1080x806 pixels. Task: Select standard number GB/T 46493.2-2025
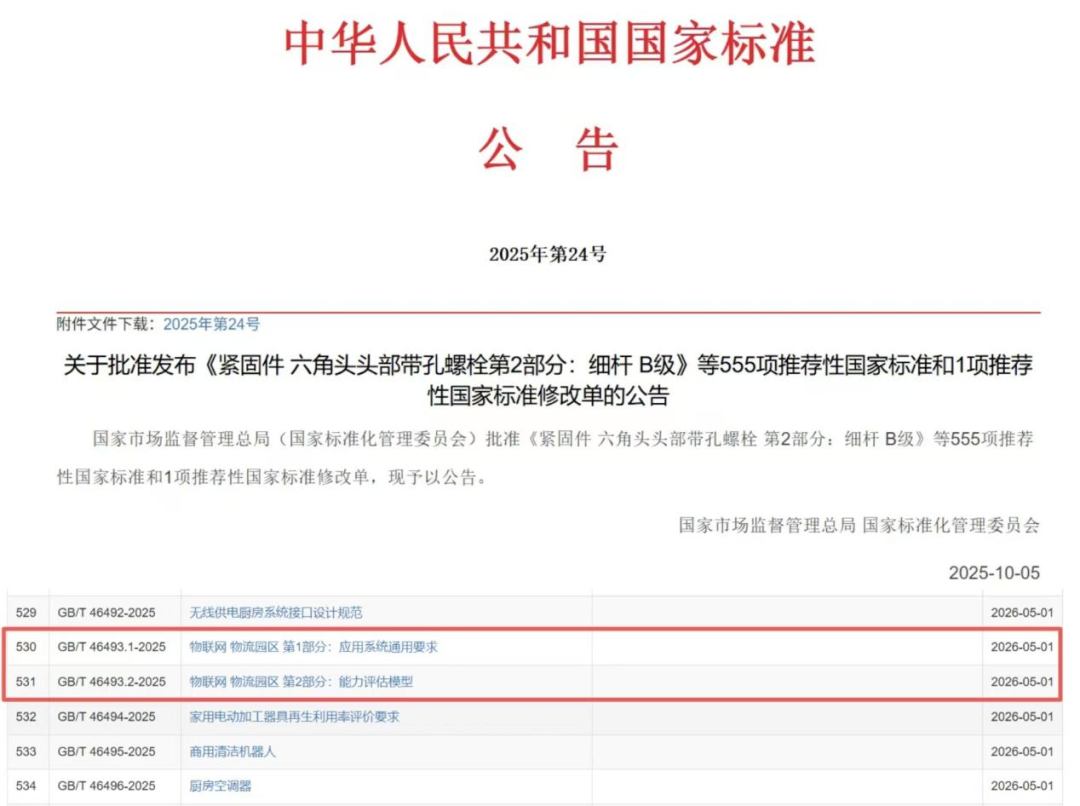tap(112, 682)
